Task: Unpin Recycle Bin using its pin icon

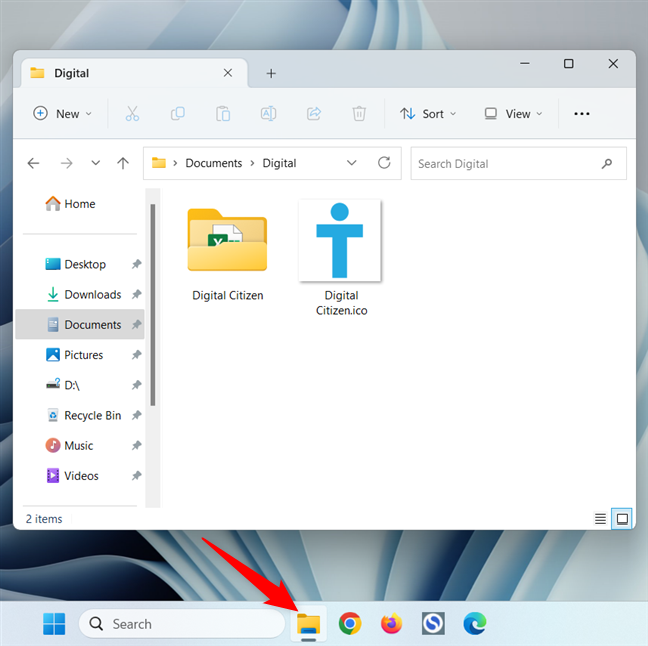Action: tap(136, 415)
